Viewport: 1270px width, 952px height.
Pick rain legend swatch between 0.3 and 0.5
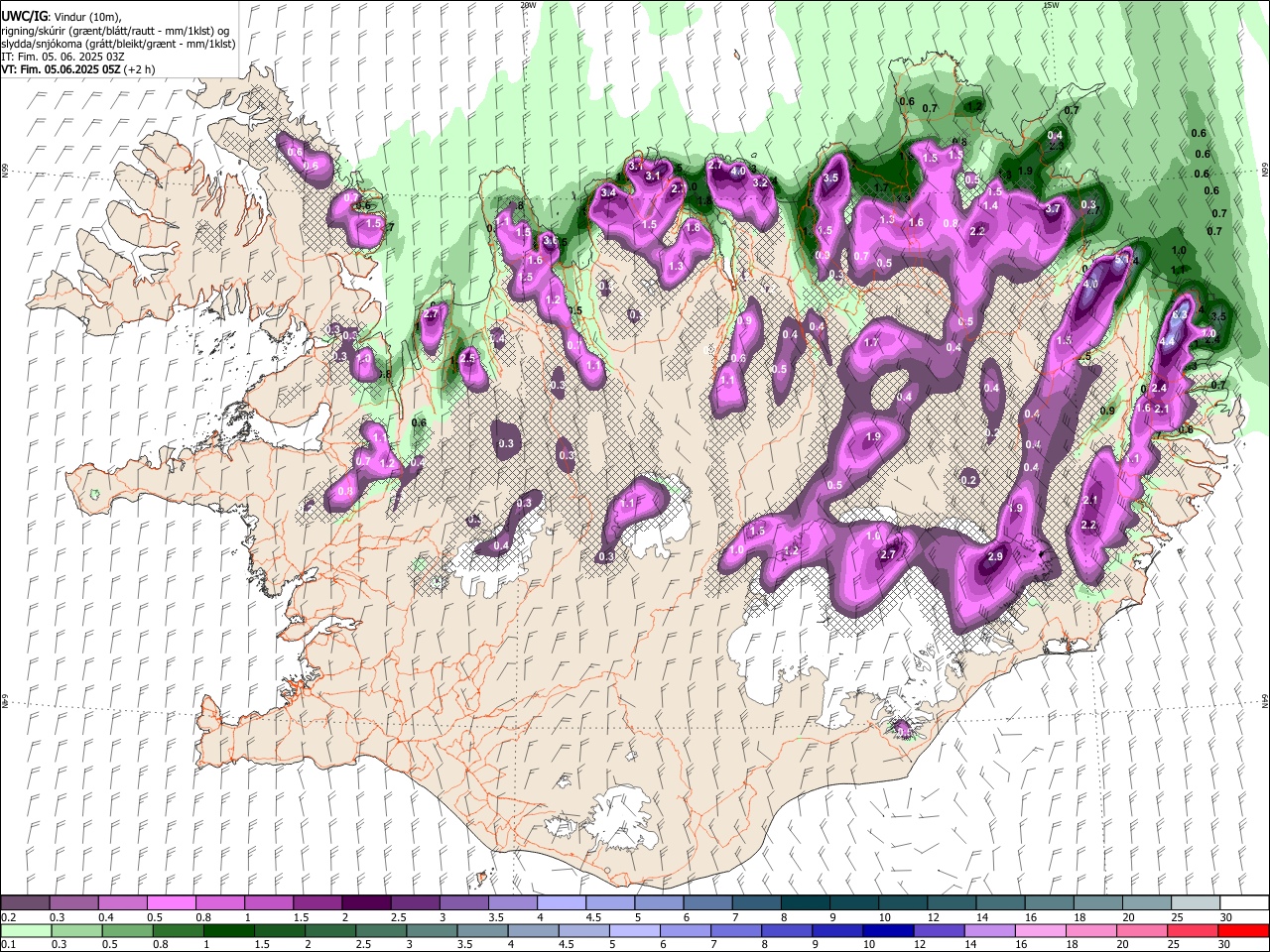click(76, 931)
